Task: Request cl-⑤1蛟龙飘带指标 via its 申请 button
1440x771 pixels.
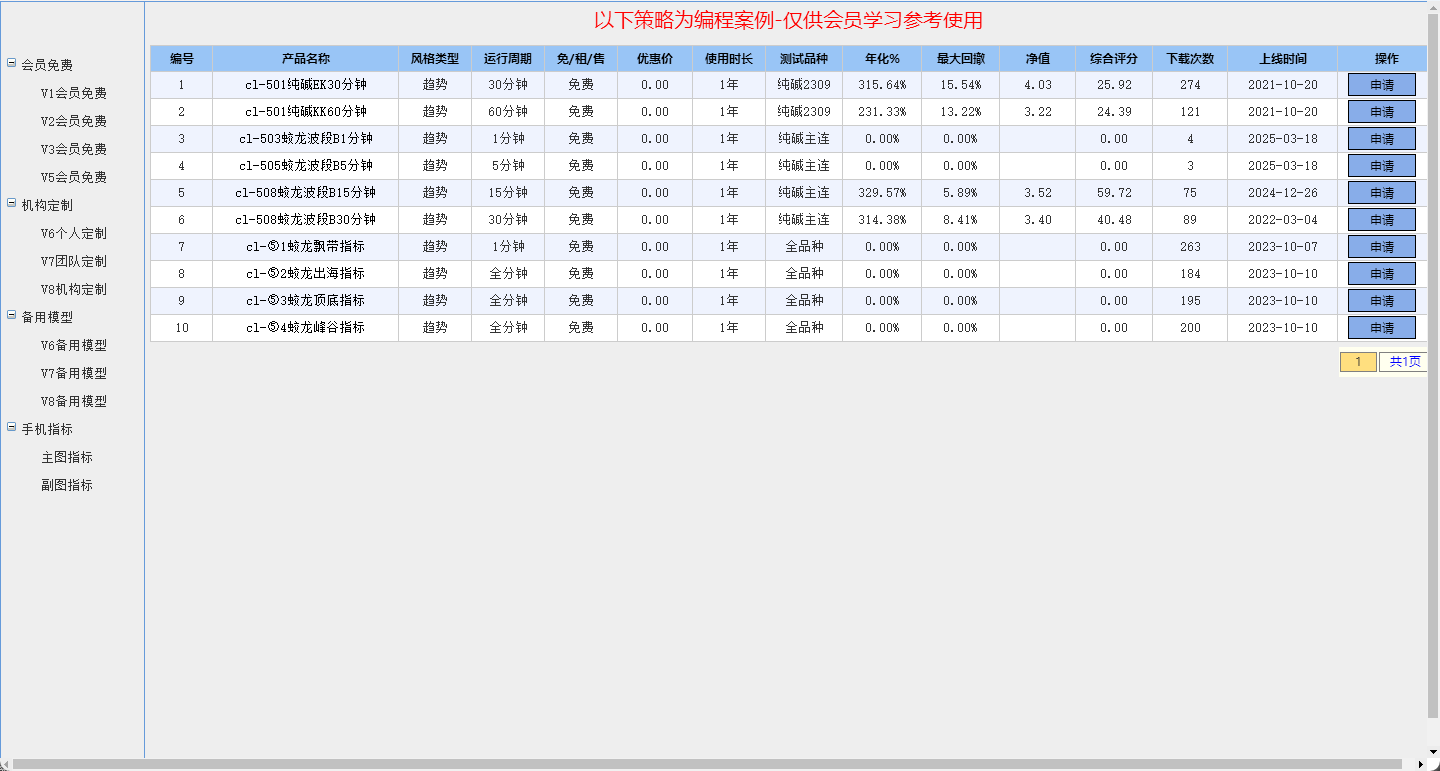Action: pyautogui.click(x=1381, y=247)
